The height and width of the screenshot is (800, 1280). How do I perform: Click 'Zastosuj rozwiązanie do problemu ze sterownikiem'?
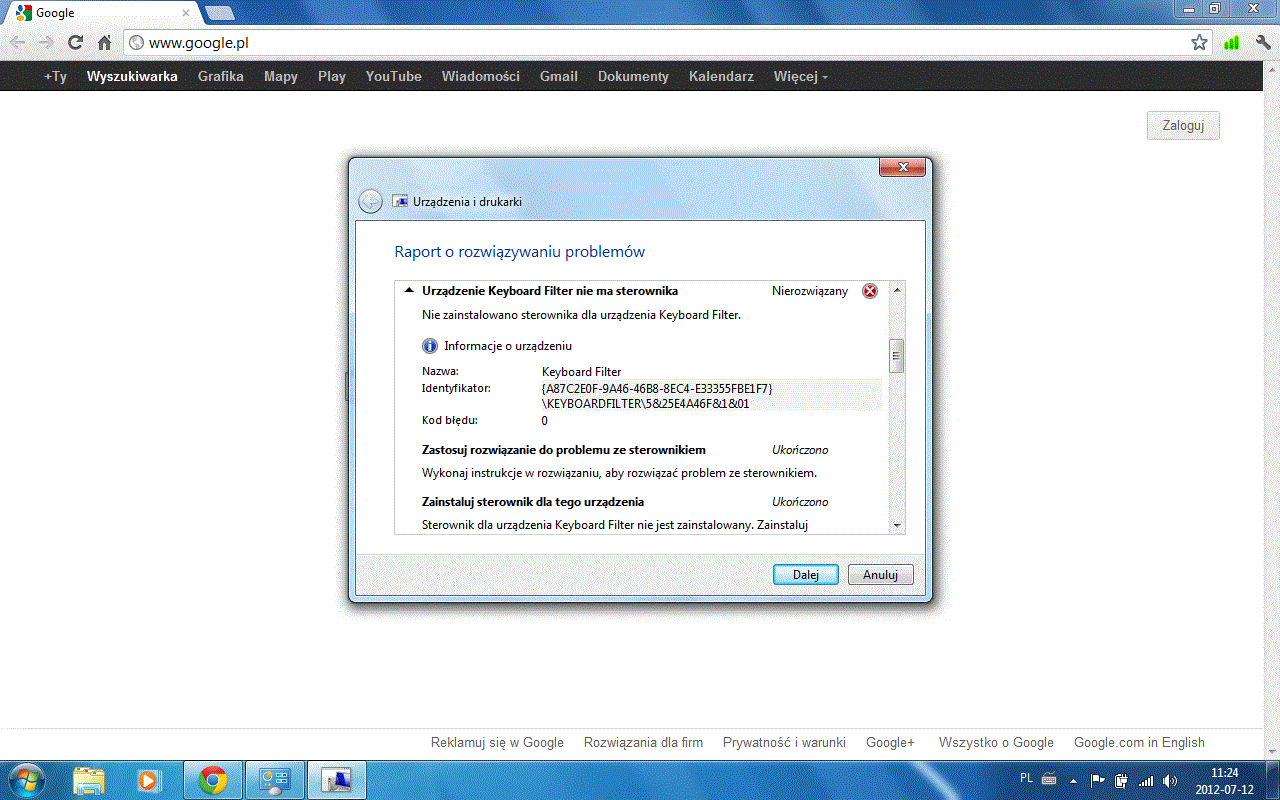(x=564, y=450)
